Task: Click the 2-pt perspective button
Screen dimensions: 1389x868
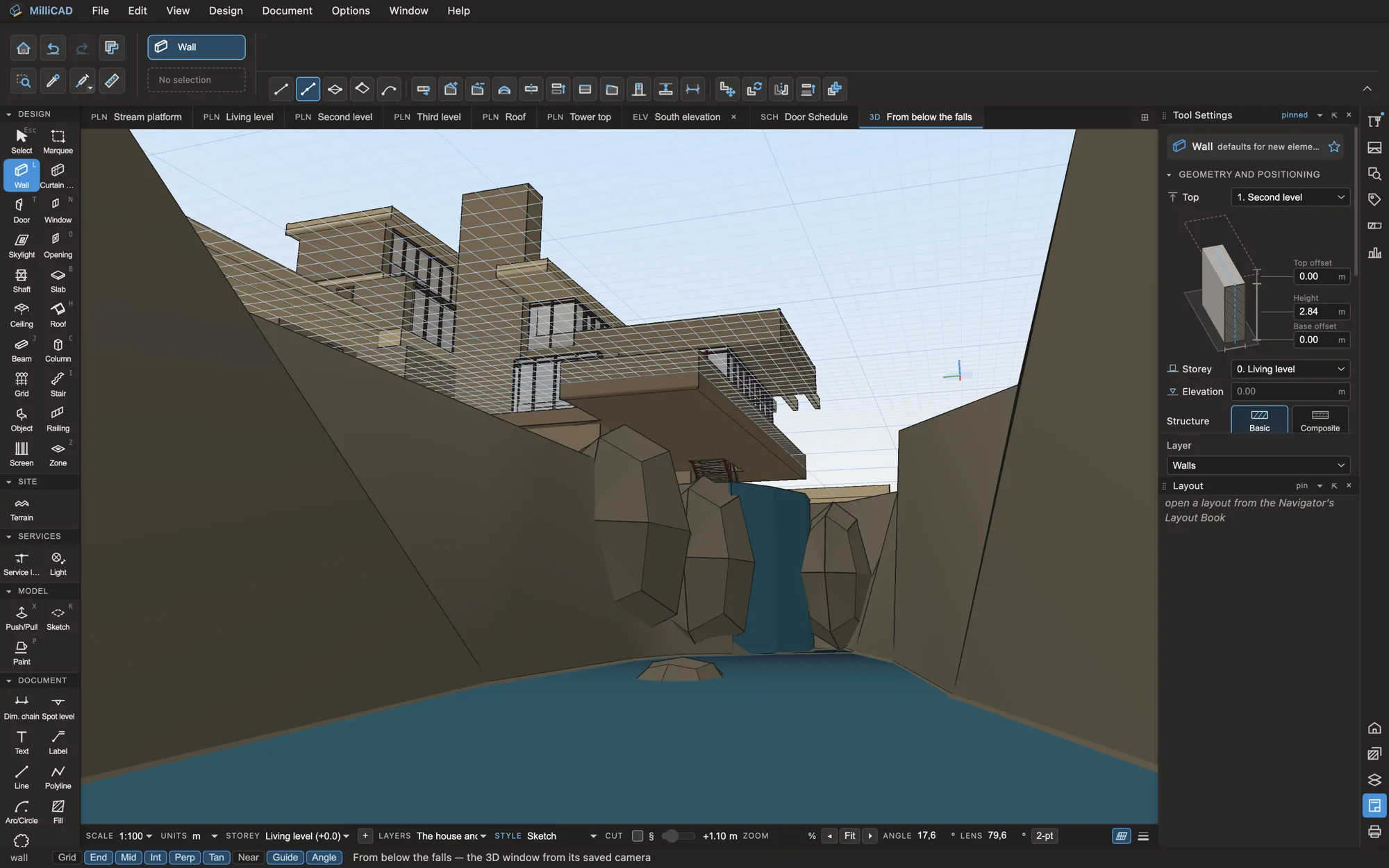Action: [x=1045, y=836]
